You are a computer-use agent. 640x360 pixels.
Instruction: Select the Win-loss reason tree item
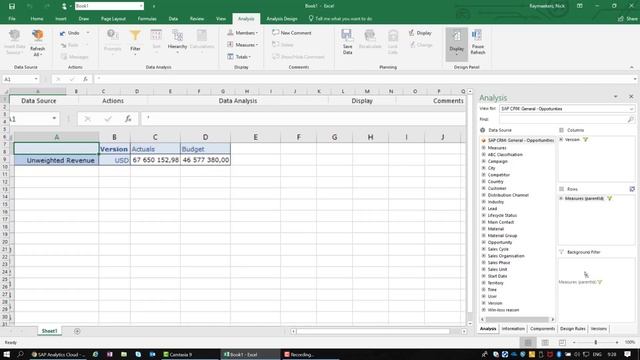(x=503, y=310)
